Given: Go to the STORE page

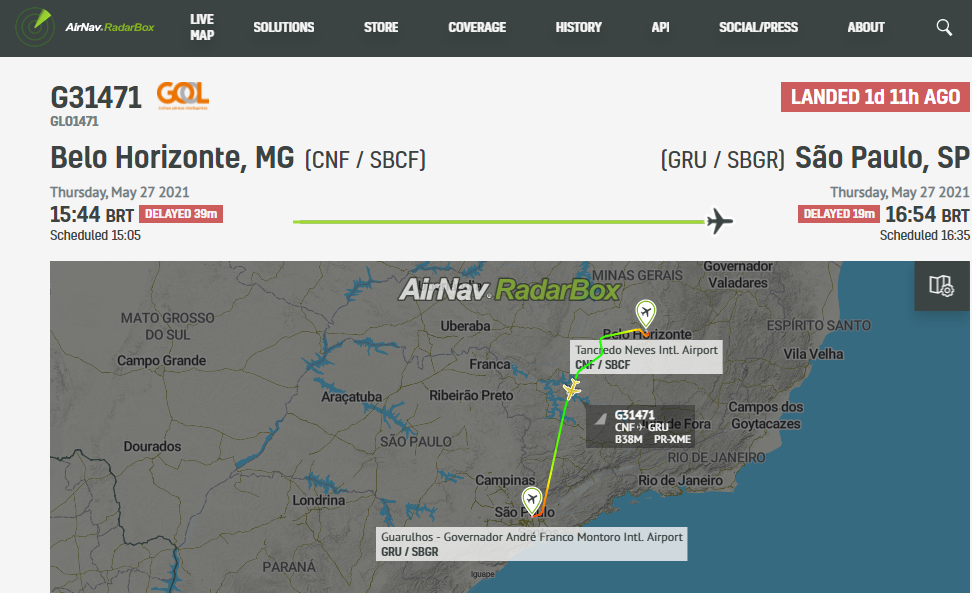Looking at the screenshot, I should (x=381, y=27).
